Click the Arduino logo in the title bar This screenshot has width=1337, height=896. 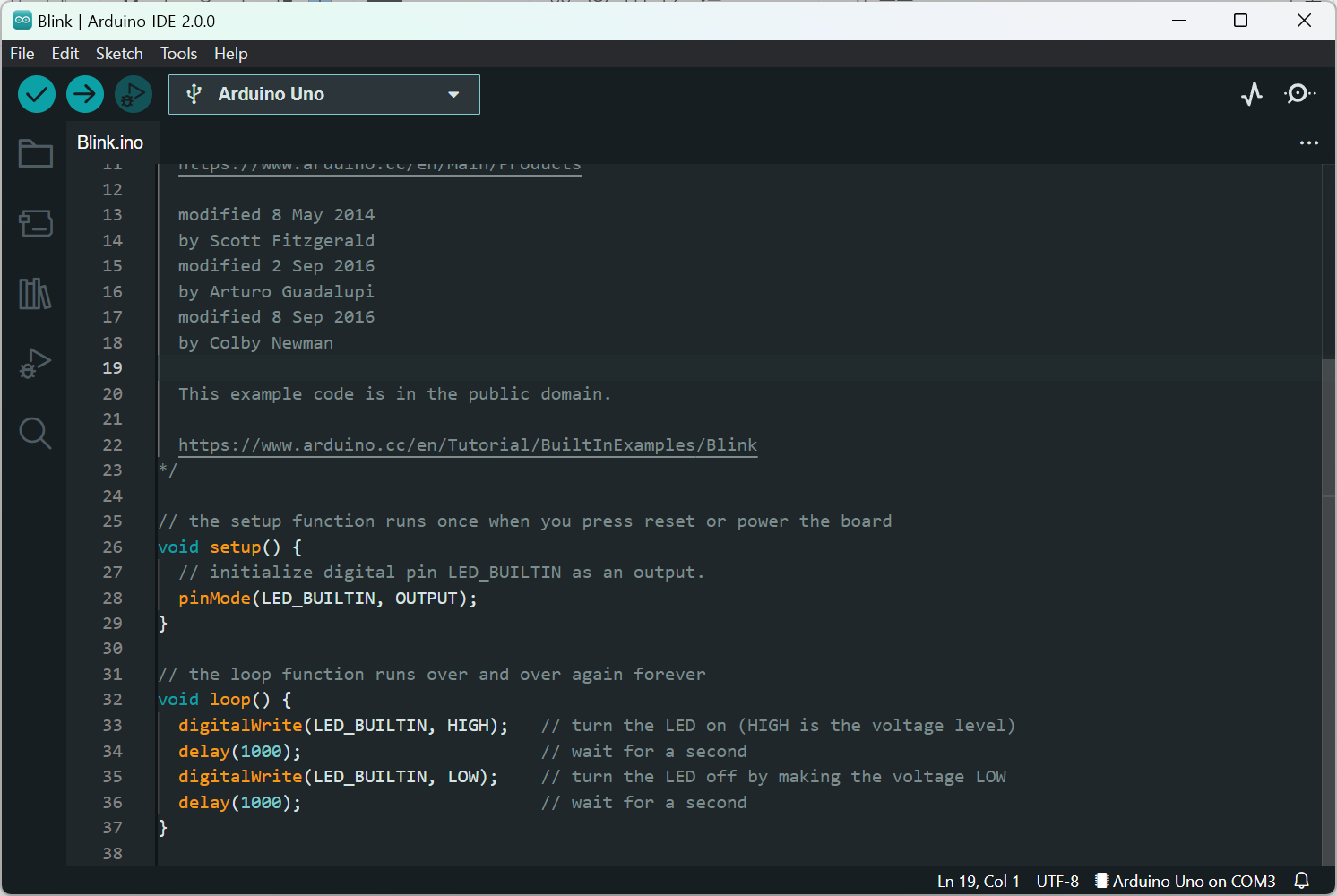point(22,21)
